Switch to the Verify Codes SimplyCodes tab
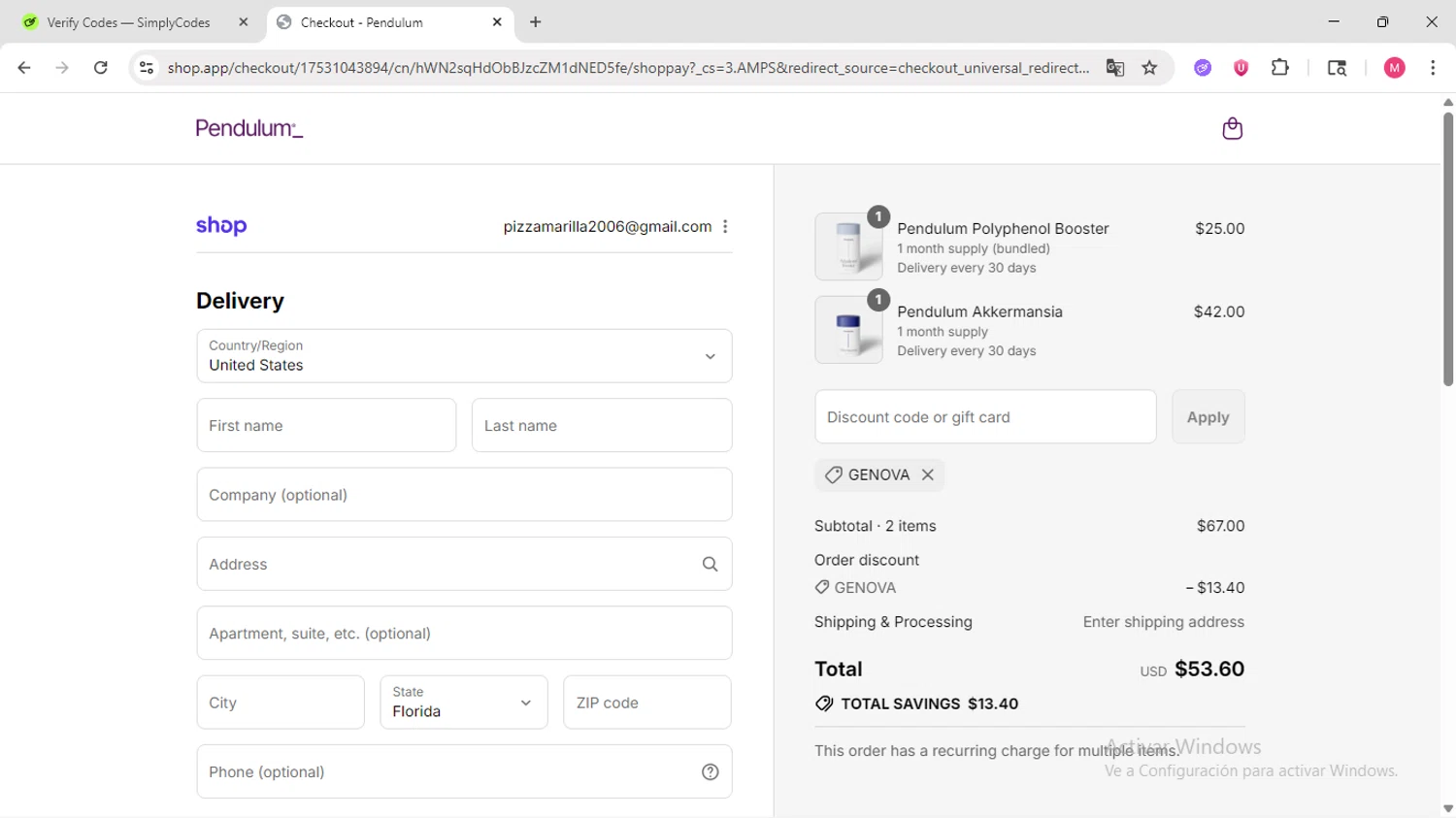This screenshot has width=1456, height=818. [x=128, y=22]
